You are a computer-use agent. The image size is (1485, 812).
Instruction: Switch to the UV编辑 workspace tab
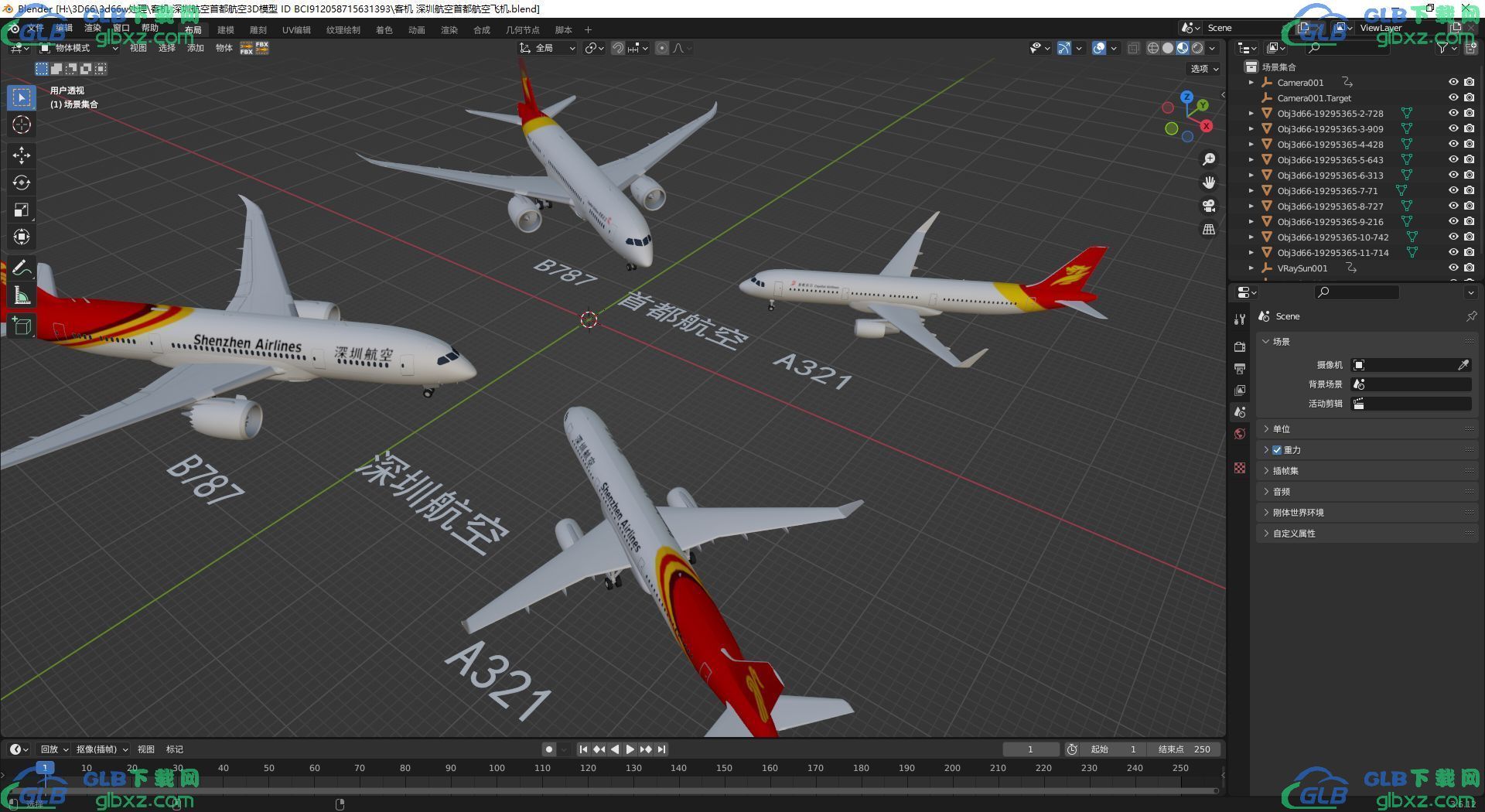pos(296,30)
